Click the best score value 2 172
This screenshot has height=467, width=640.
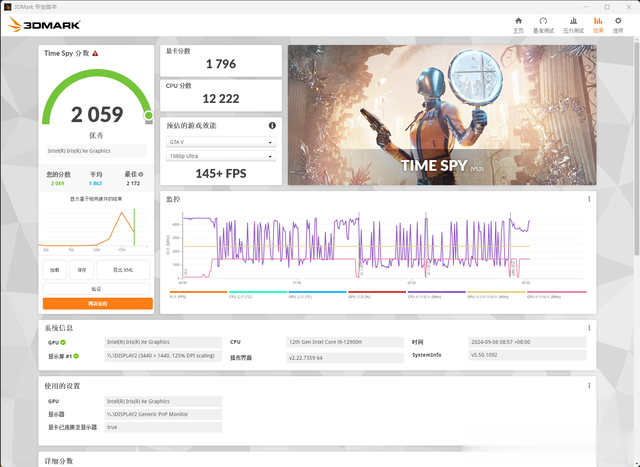coord(133,183)
